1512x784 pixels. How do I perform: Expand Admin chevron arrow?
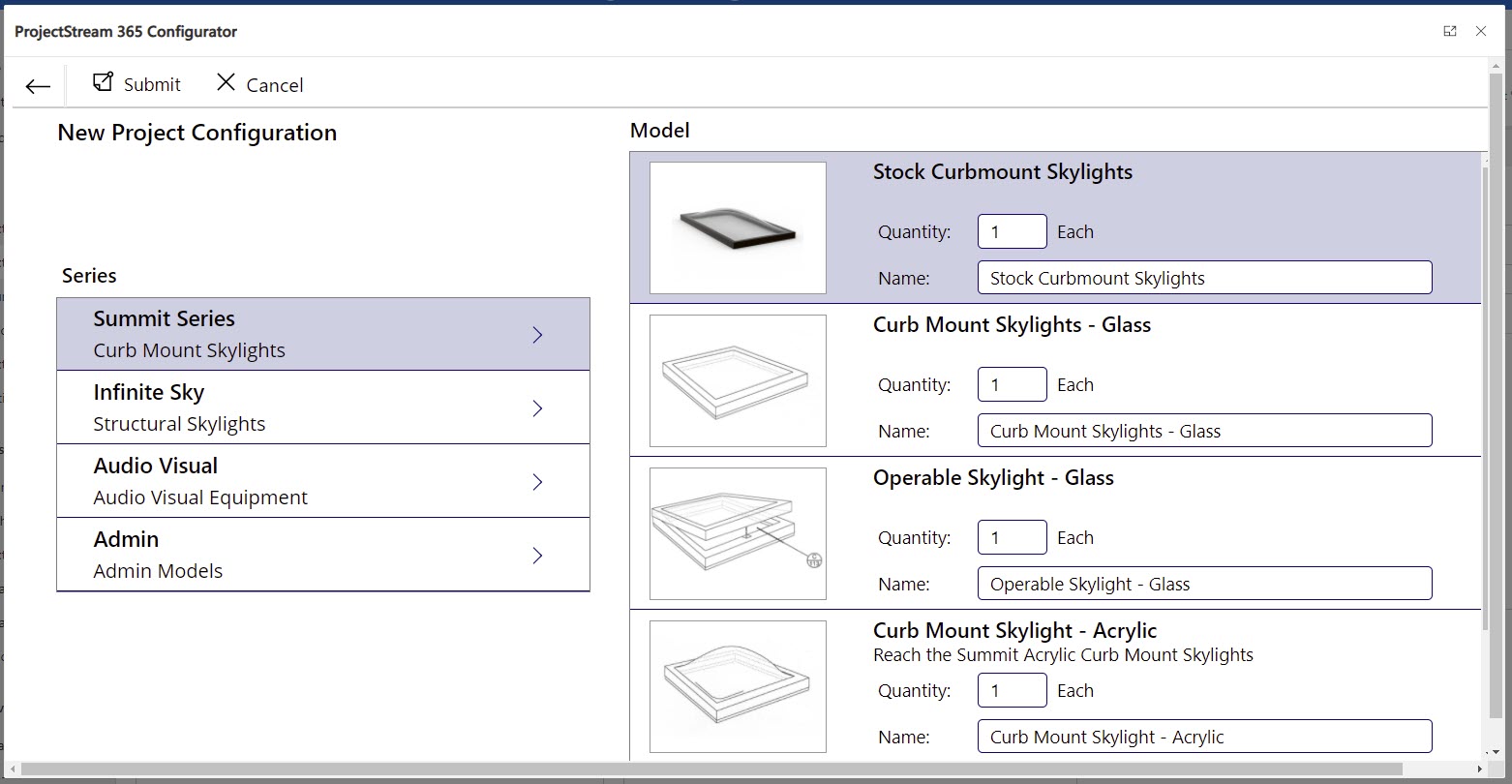tap(538, 556)
